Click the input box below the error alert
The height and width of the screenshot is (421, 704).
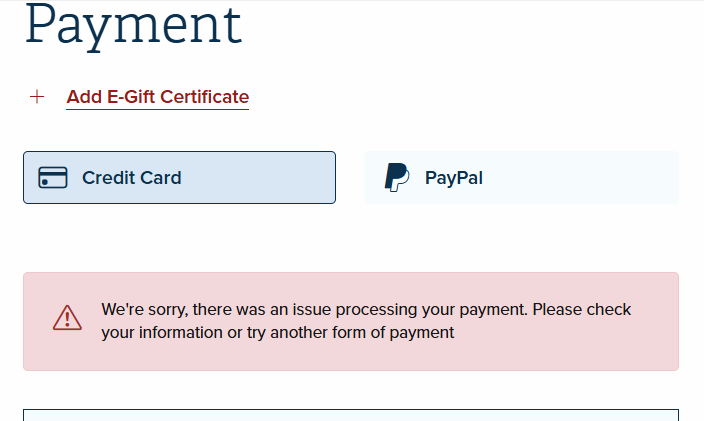351,415
